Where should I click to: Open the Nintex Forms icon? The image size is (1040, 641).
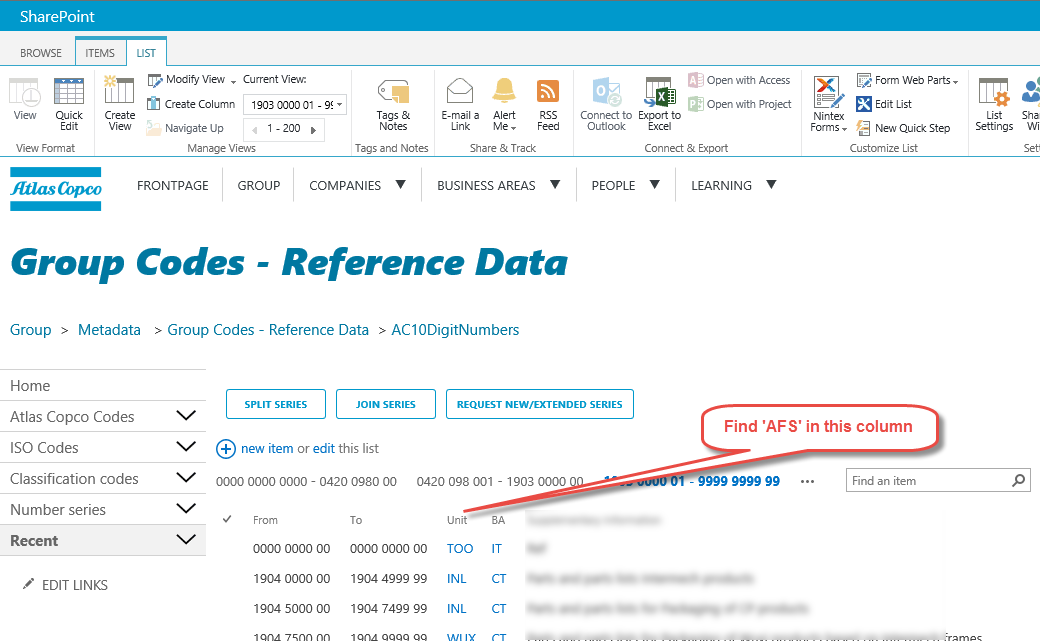pyautogui.click(x=828, y=104)
